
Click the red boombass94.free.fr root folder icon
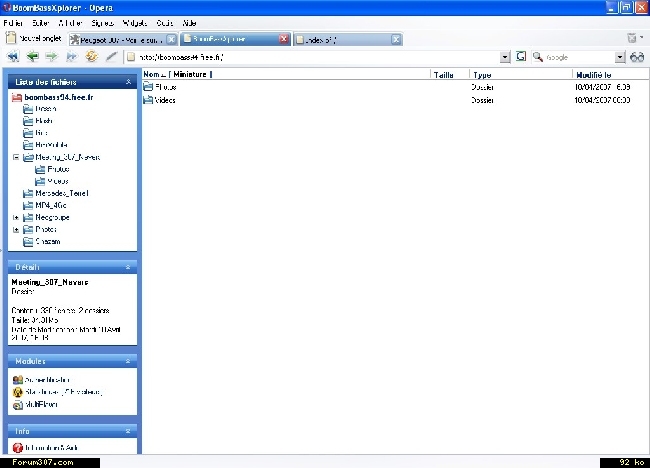17,97
